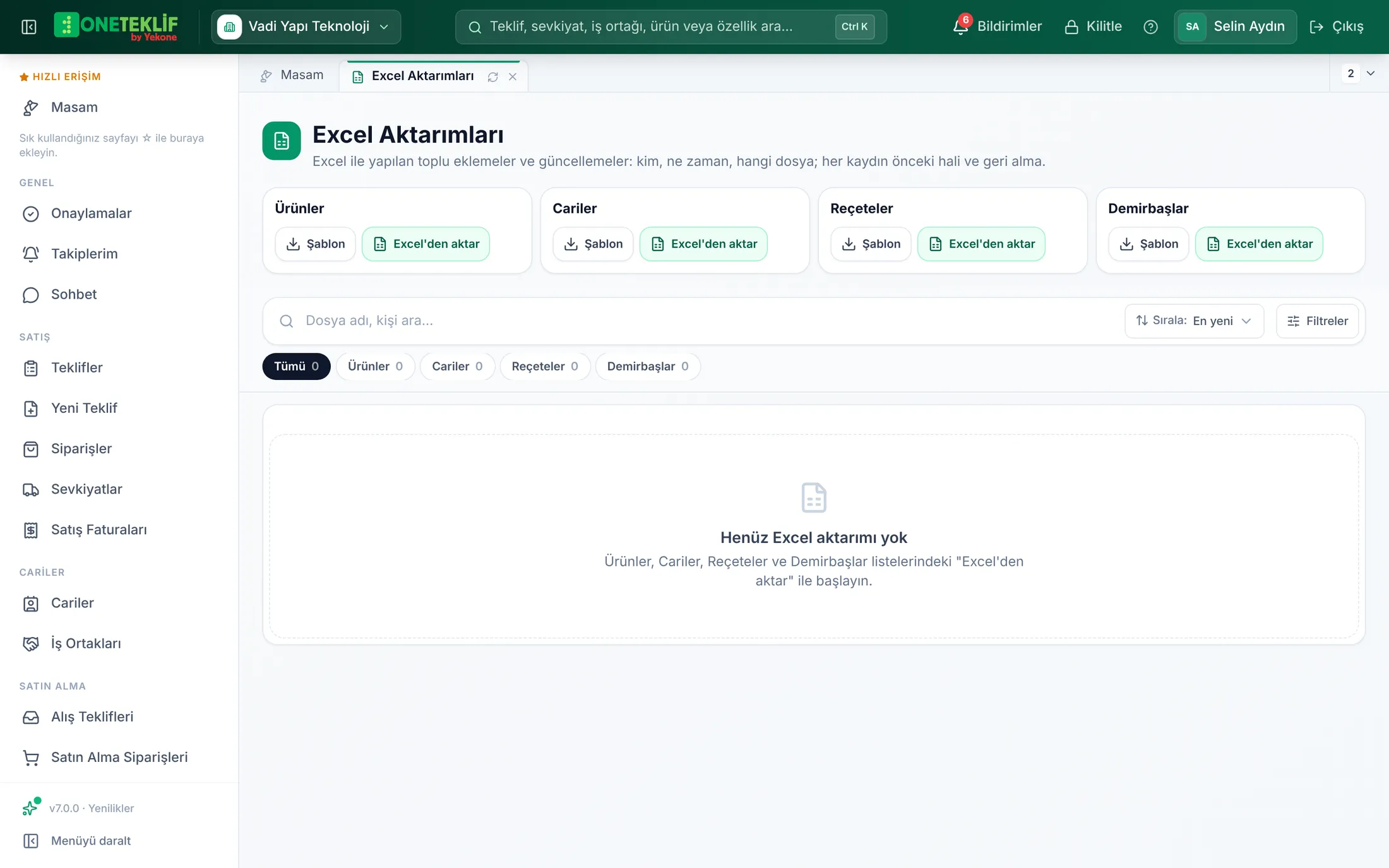Click Excel'den aktar under Demirbaşlar
Image resolution: width=1389 pixels, height=868 pixels.
[x=1260, y=244]
